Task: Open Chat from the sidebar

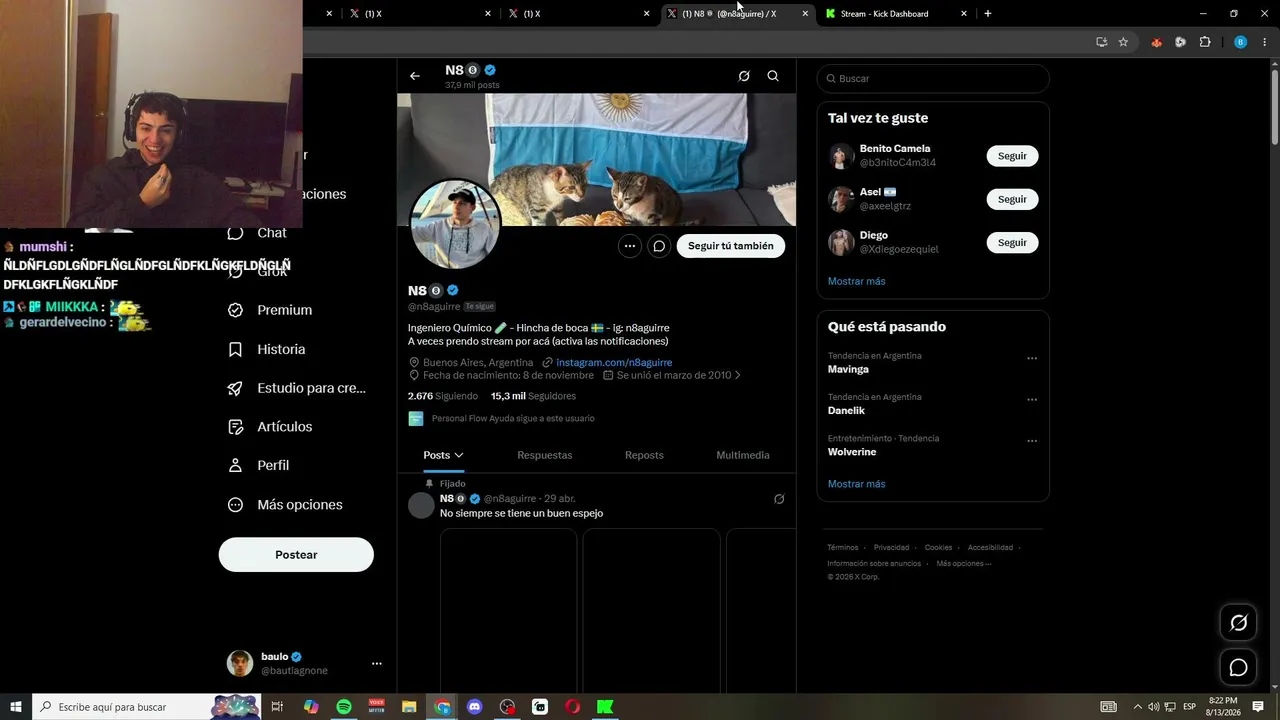Action: click(x=257, y=233)
